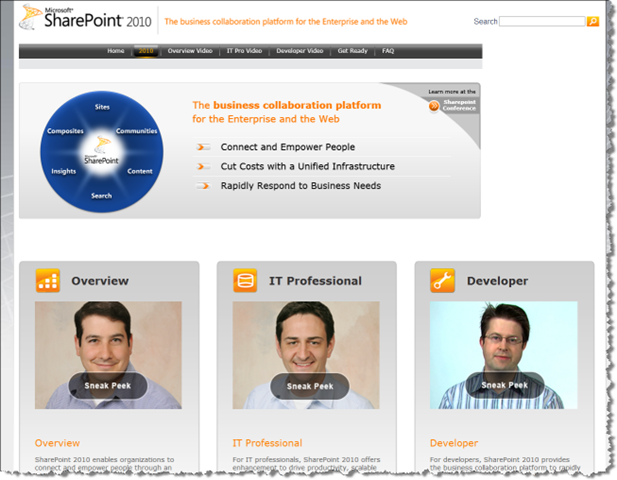Screen dimensions: 617x480
Task: Open the Developer Video menu item
Action: [299, 51]
